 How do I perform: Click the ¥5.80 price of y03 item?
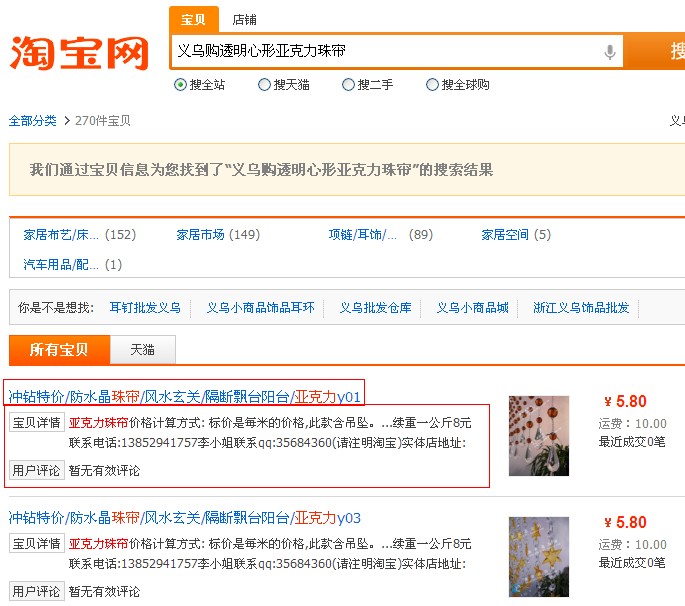tap(625, 522)
